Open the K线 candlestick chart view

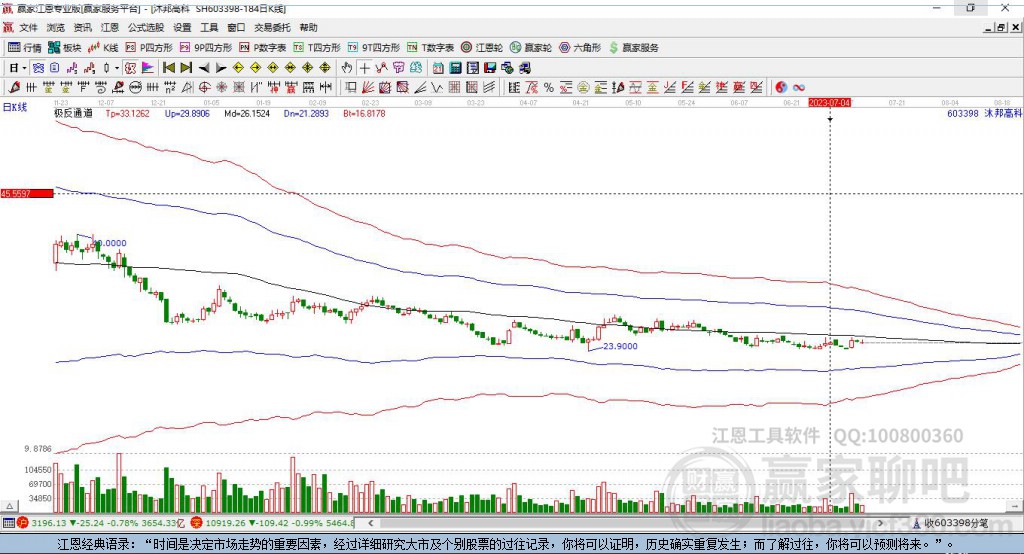click(x=103, y=48)
